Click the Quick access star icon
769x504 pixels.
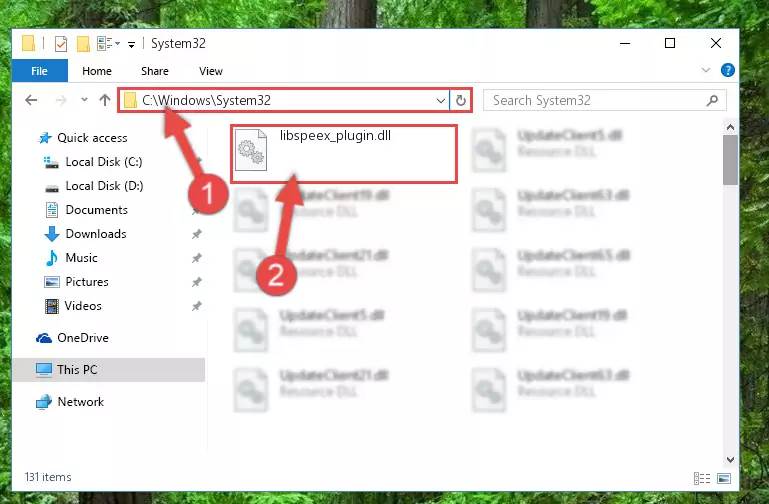coord(45,138)
